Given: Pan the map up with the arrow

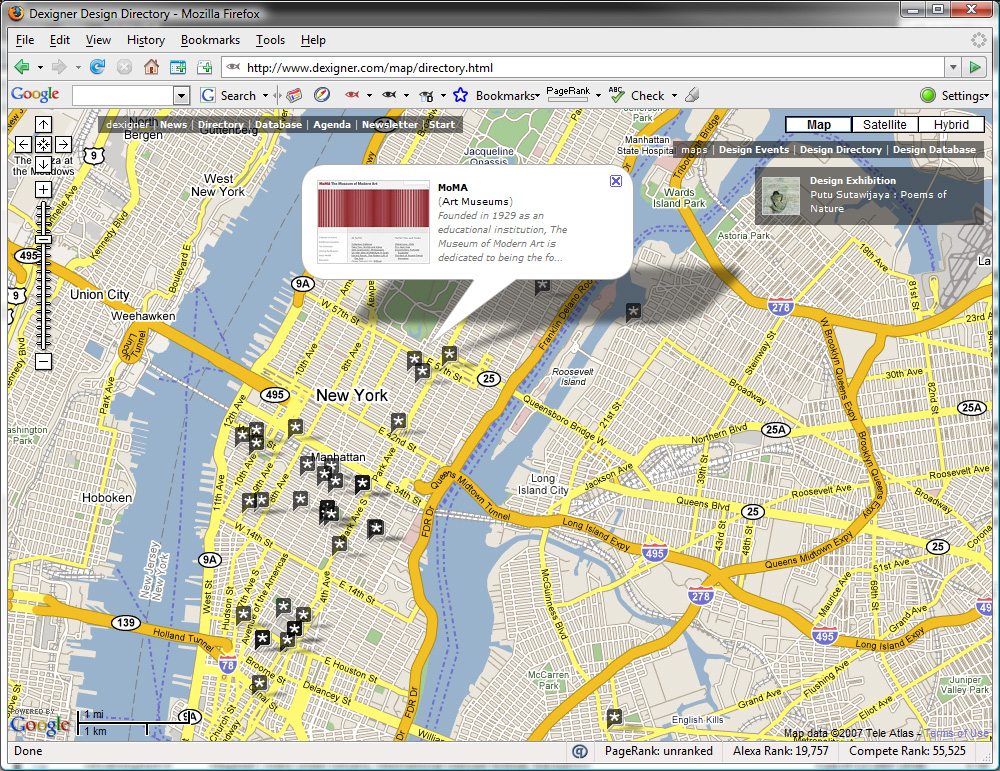Looking at the screenshot, I should pyautogui.click(x=43, y=124).
